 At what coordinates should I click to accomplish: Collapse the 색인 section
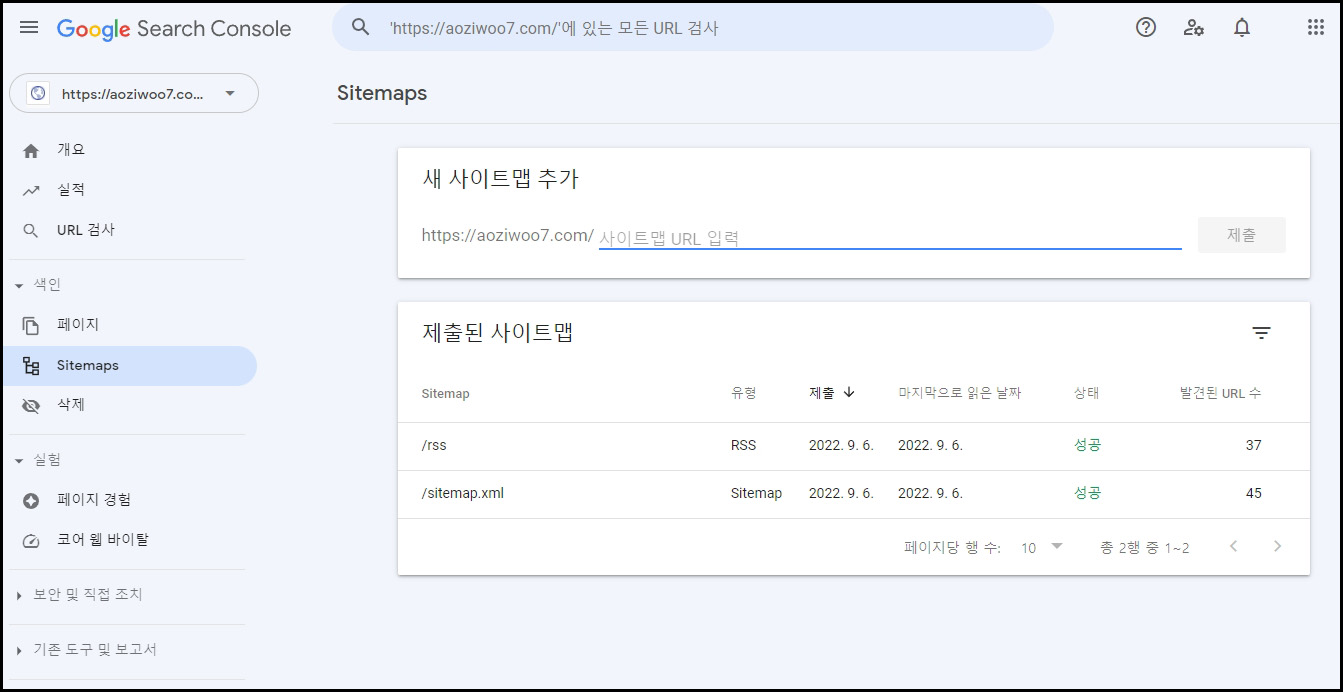point(38,285)
